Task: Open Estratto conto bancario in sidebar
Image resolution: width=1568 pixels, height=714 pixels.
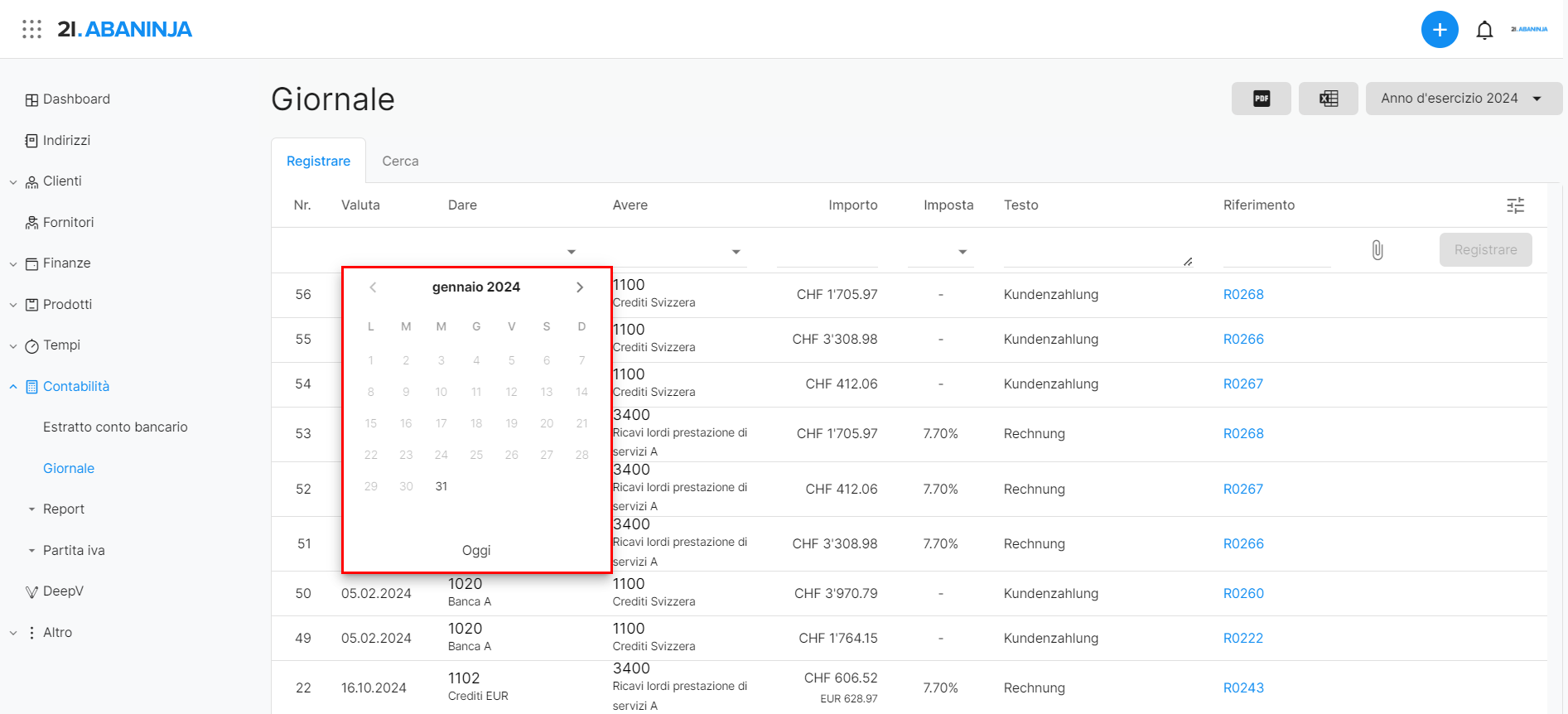Action: [x=115, y=427]
